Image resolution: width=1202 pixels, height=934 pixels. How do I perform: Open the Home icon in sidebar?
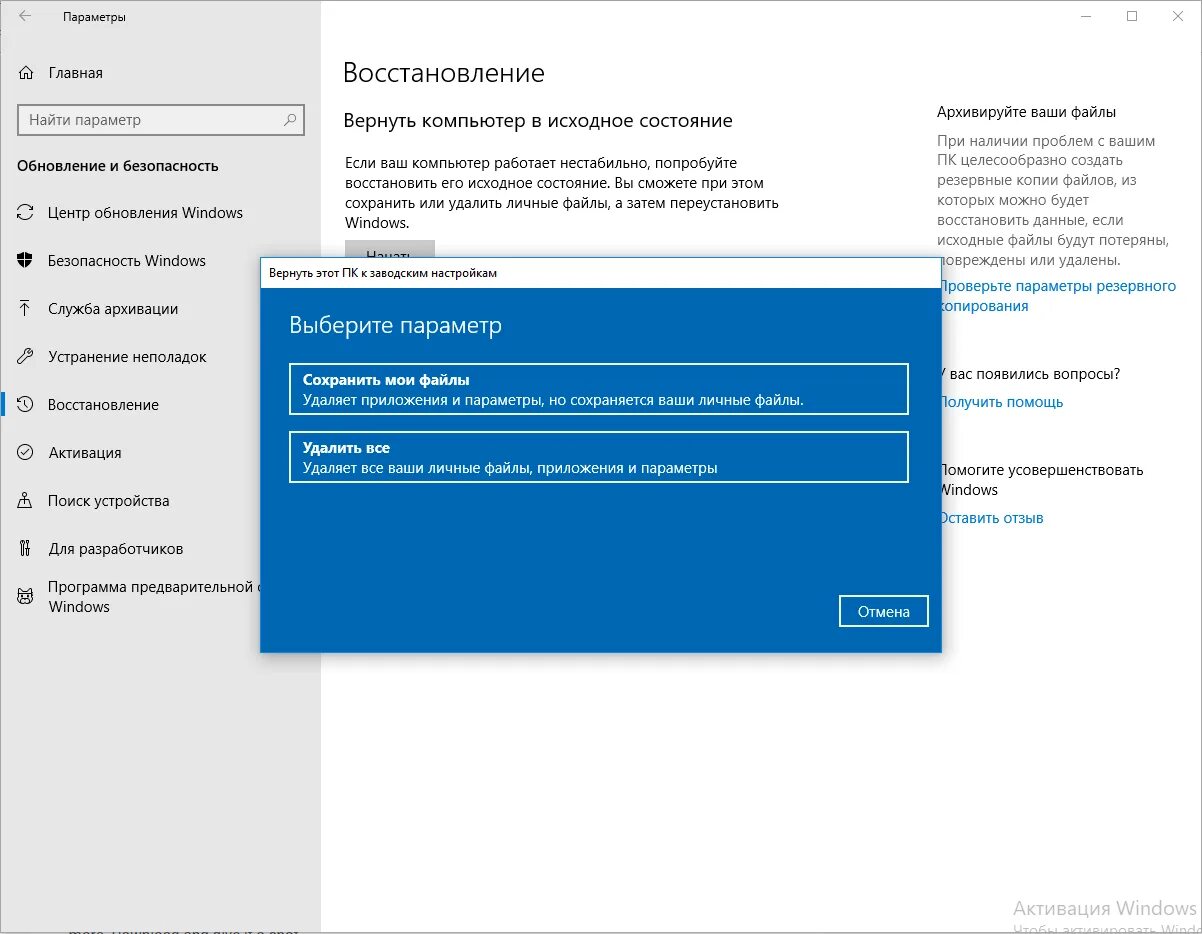[26, 73]
